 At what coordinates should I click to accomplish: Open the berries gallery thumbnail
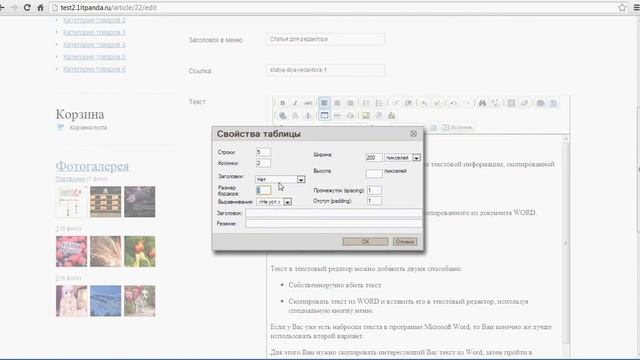point(71,251)
